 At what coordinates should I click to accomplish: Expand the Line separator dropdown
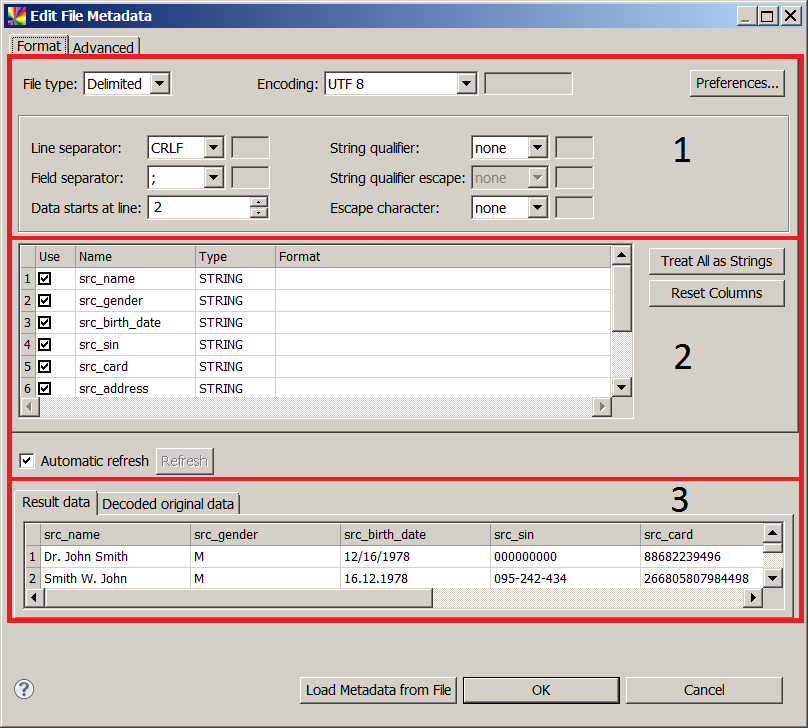[x=211, y=147]
